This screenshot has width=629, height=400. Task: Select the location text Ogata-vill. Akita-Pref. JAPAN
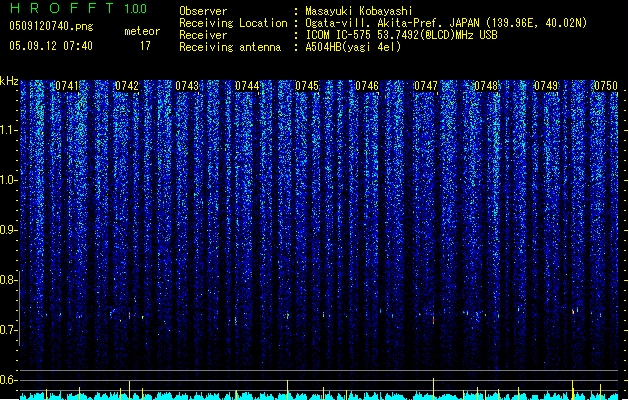392,23
